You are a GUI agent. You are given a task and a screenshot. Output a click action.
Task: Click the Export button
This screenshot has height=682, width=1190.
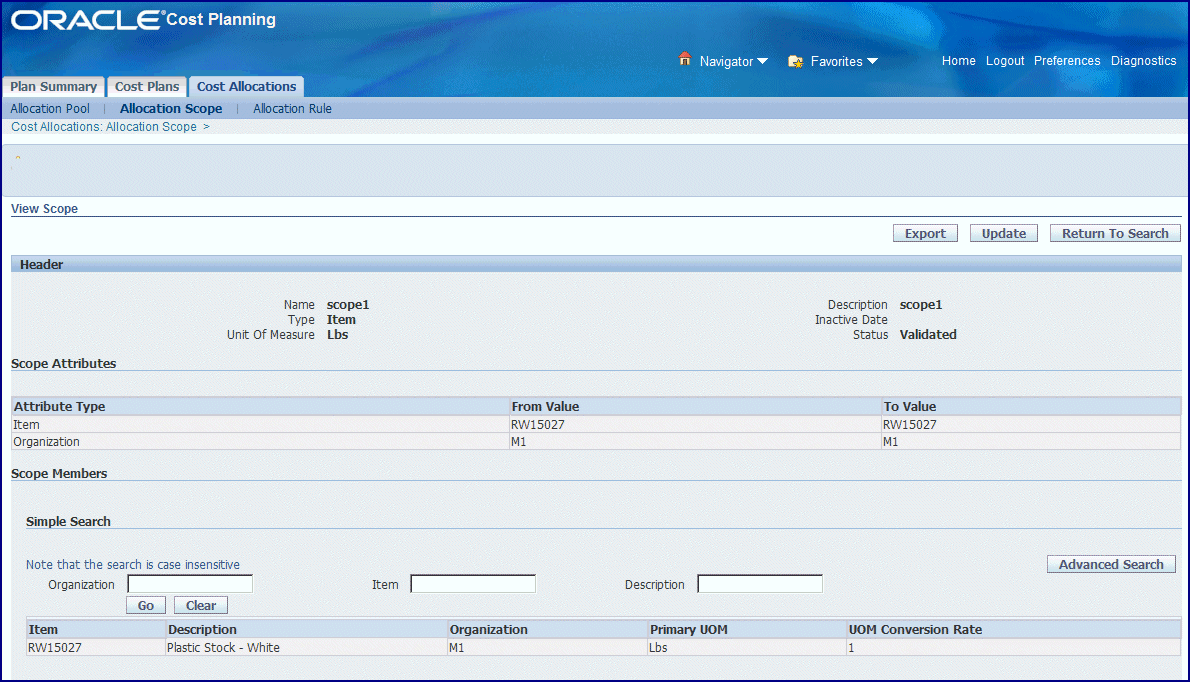click(x=925, y=234)
